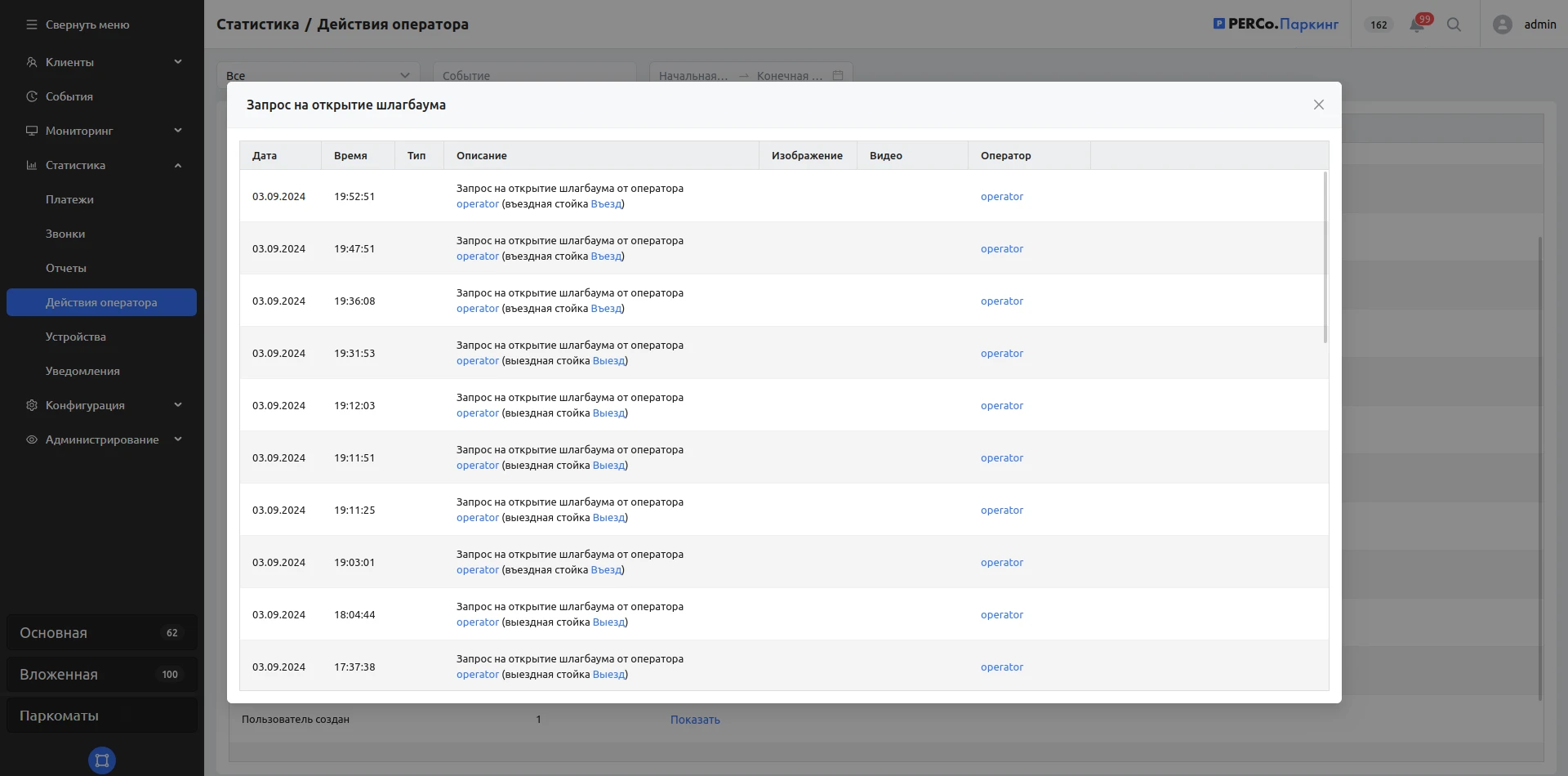Click the notifications bell icon

(x=1416, y=25)
